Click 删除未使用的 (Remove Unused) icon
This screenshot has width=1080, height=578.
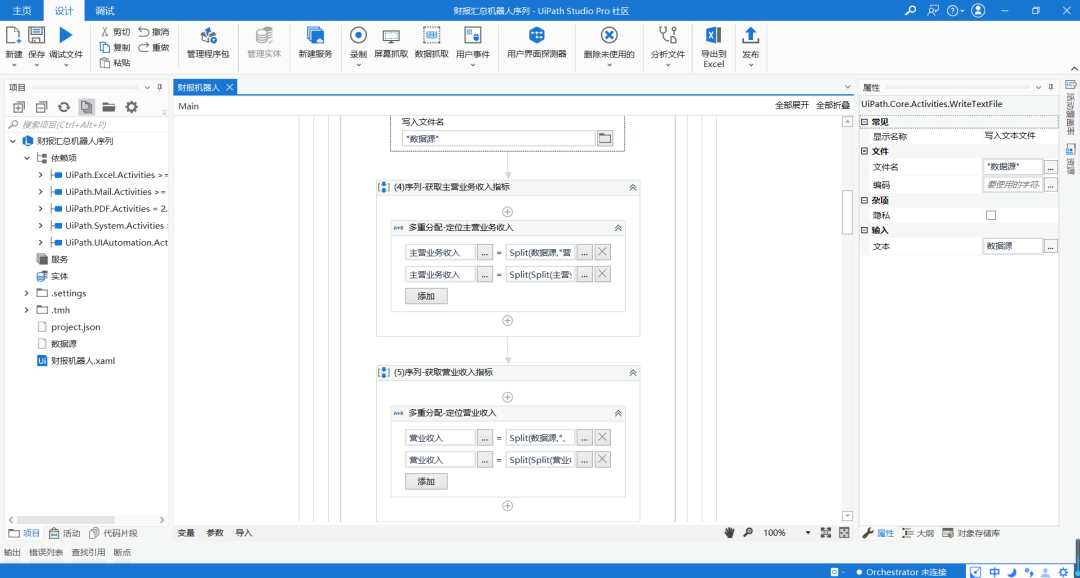608,36
